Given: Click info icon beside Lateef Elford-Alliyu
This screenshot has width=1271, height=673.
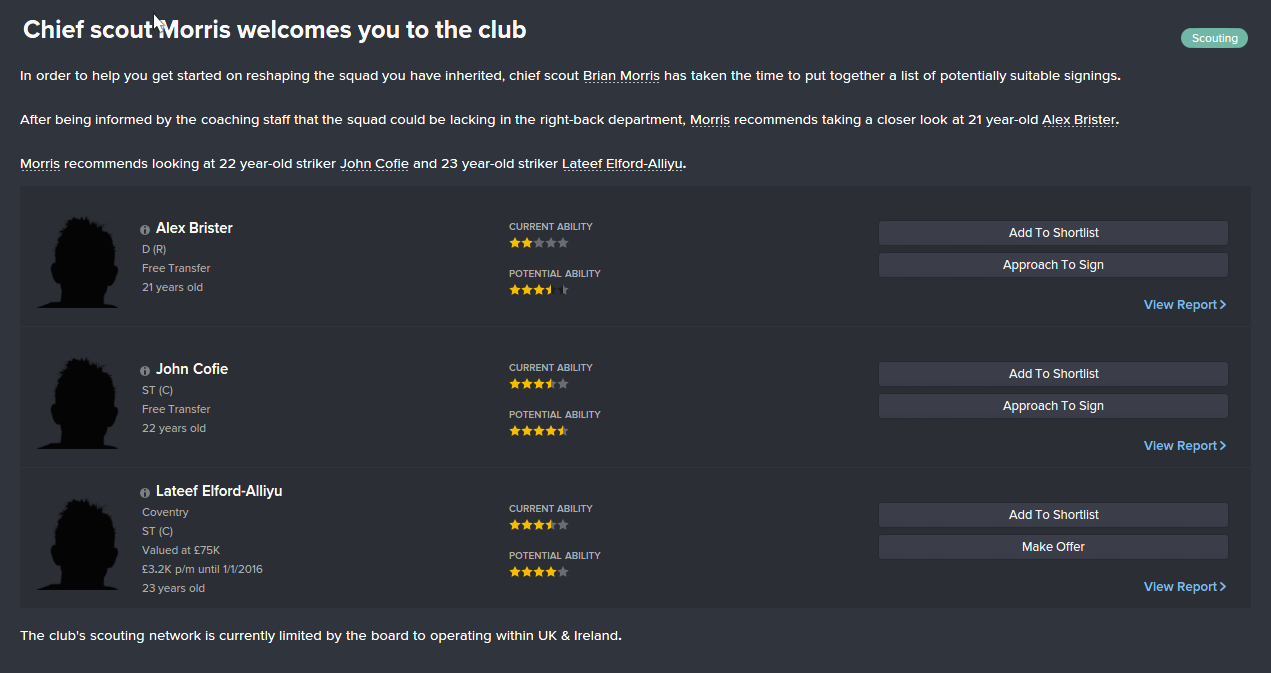Looking at the screenshot, I should click(145, 493).
